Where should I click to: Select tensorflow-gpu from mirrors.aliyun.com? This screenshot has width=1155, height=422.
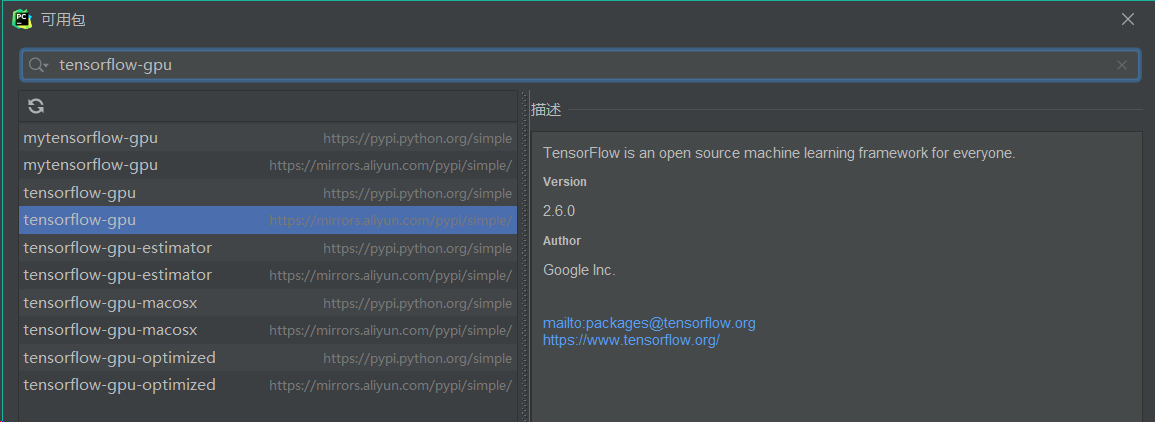267,220
